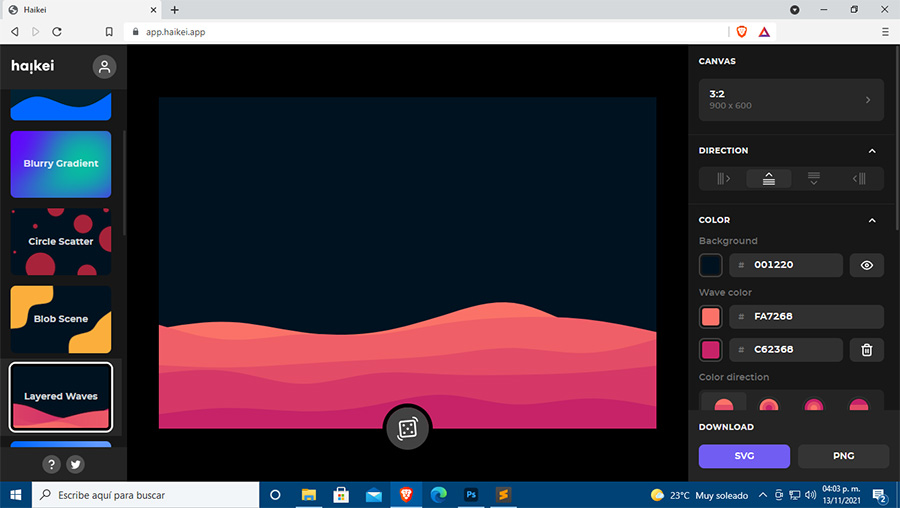Viewport: 900px width, 508px height.
Task: Select the bottom wave direction option
Action: click(x=768, y=179)
